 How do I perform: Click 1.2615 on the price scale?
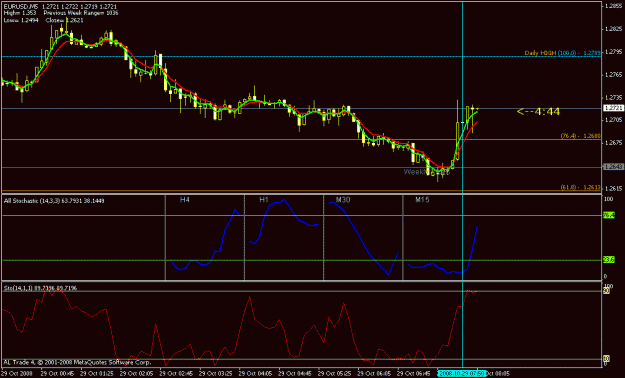pyautogui.click(x=615, y=188)
